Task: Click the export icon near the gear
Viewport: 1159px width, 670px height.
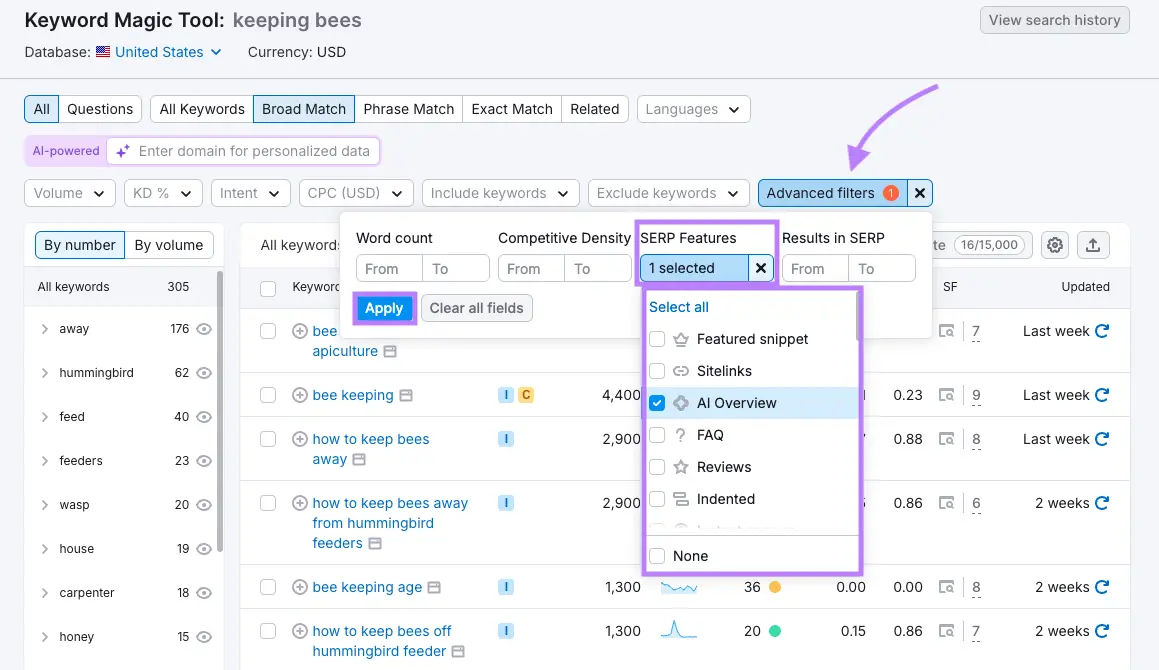Action: point(1093,244)
